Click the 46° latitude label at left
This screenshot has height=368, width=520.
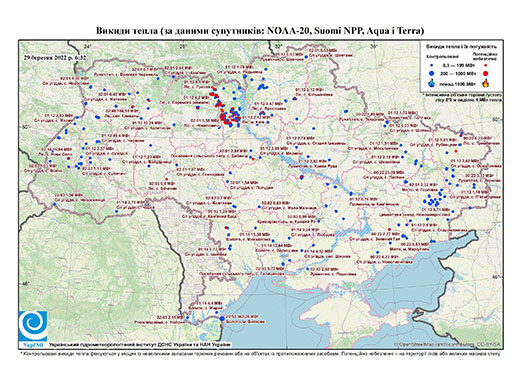click(25, 283)
